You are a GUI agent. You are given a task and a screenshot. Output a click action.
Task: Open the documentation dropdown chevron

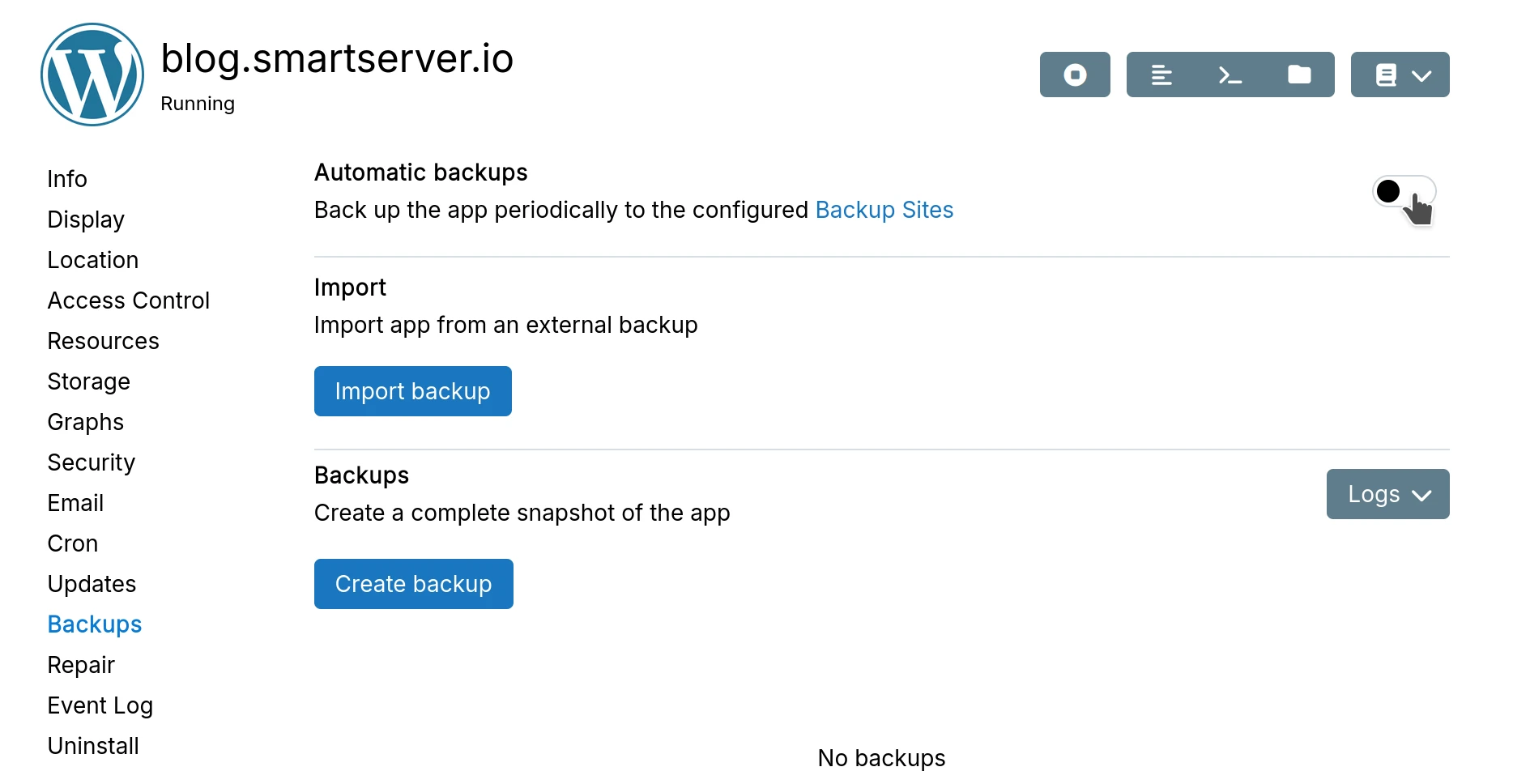click(x=1421, y=75)
